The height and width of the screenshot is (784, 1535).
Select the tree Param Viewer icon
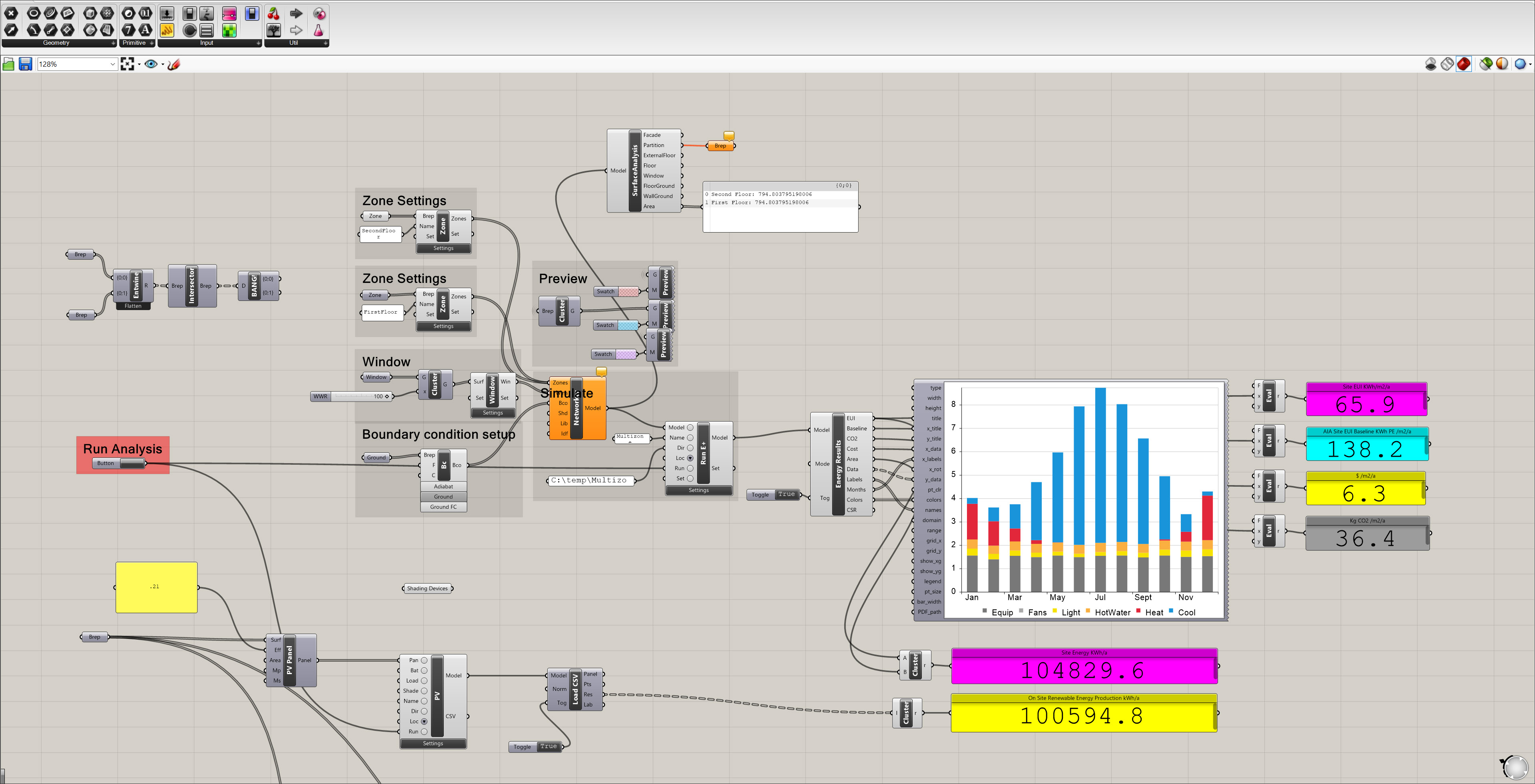(x=273, y=30)
